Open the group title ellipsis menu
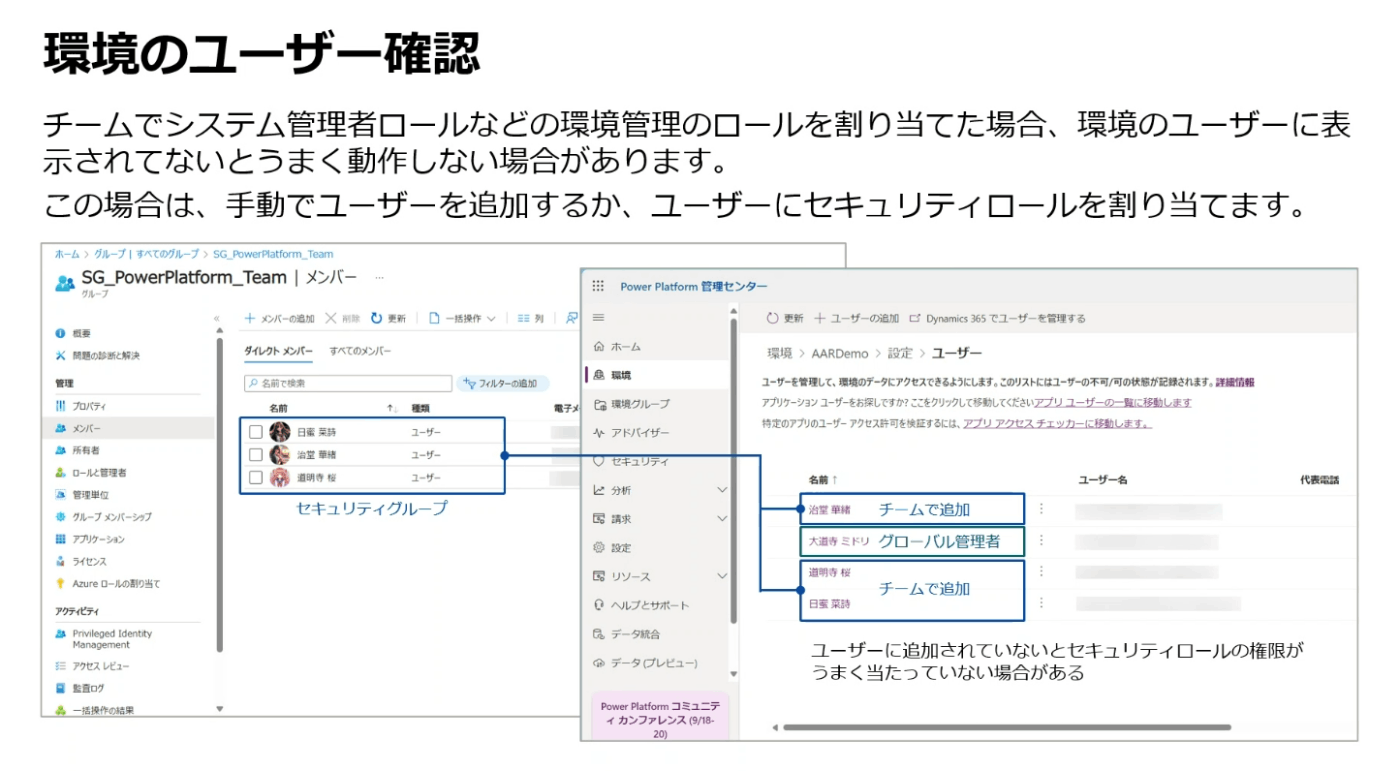Screen dimensions: 1400x771 pyautogui.click(x=379, y=277)
